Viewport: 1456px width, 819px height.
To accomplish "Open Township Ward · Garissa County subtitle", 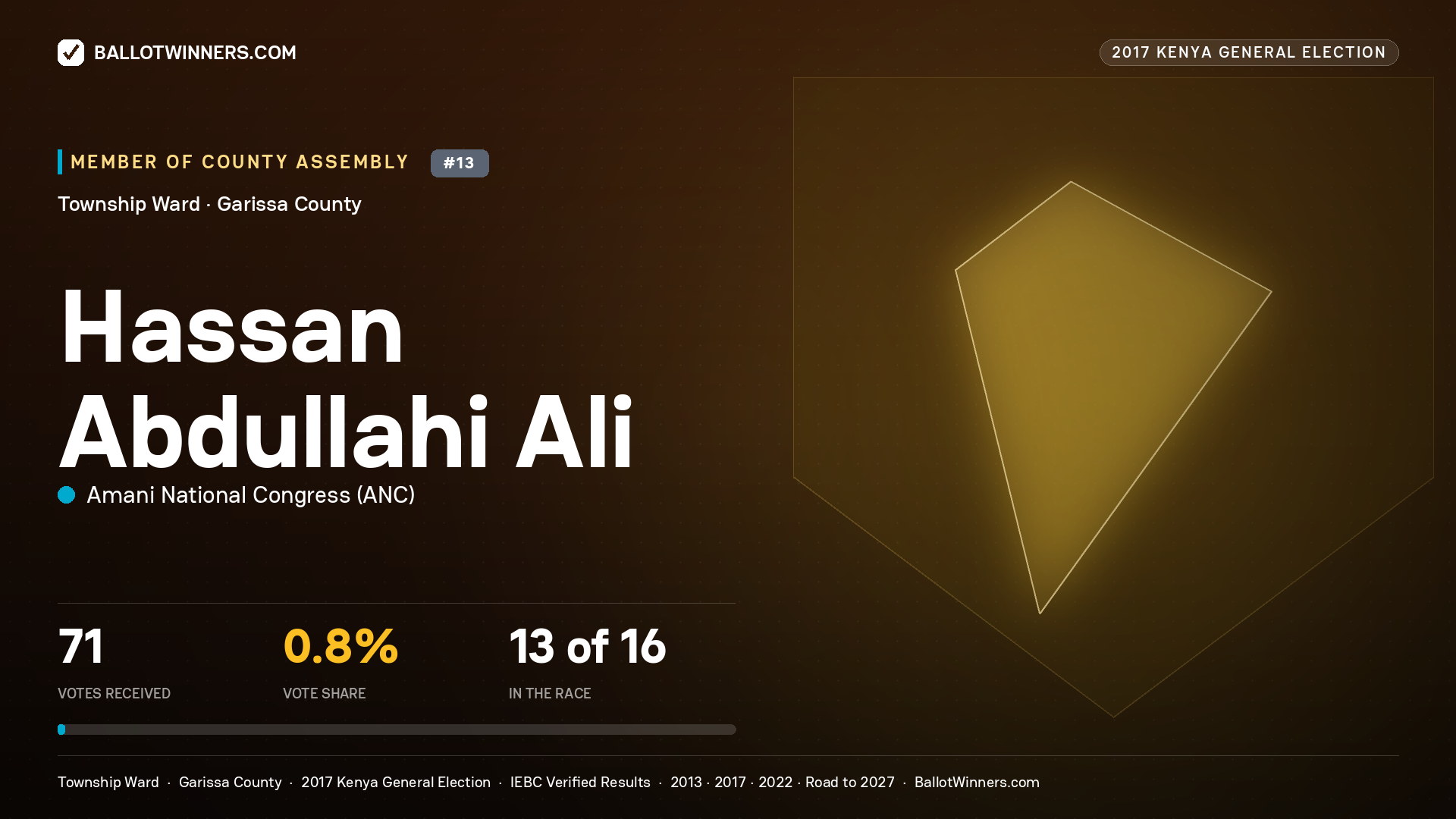I will pos(209,204).
